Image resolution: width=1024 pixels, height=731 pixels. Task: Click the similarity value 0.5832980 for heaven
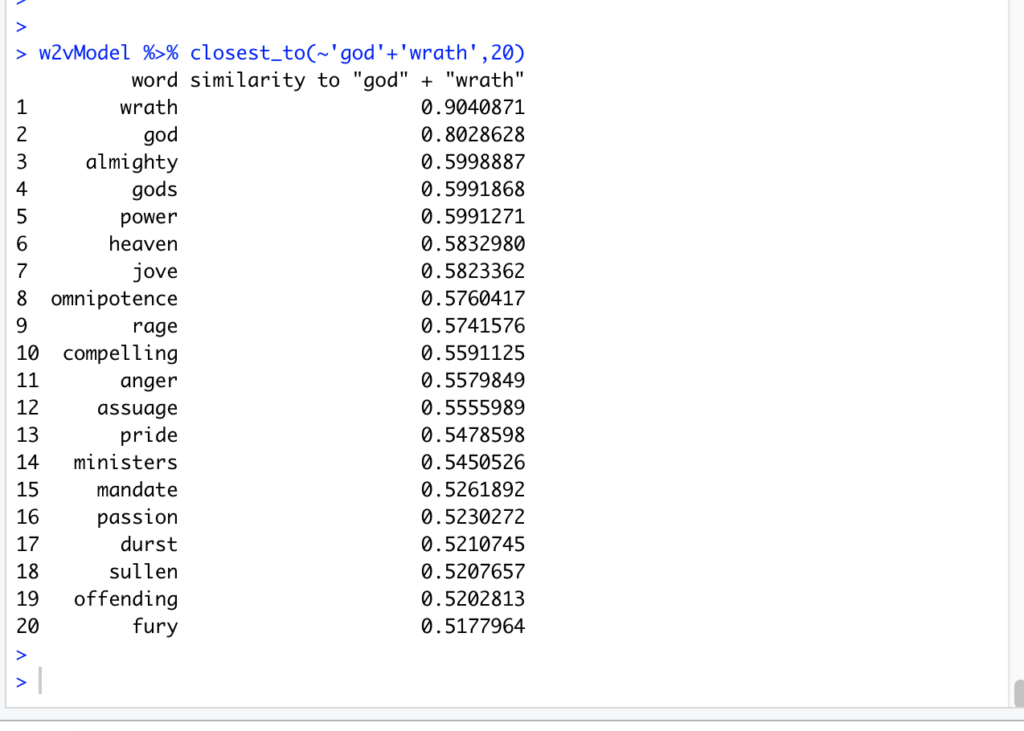(x=472, y=244)
